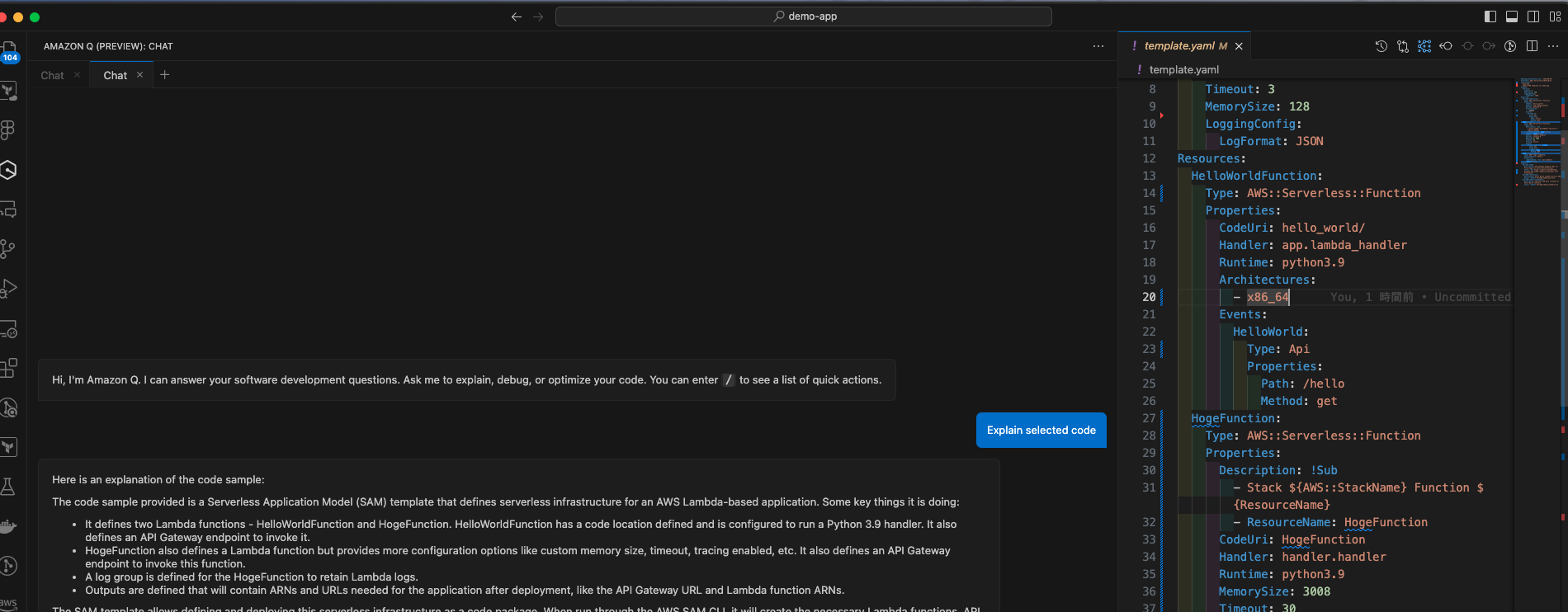
Task: Open the Explorer view with 104 badge
Action: coord(8,51)
